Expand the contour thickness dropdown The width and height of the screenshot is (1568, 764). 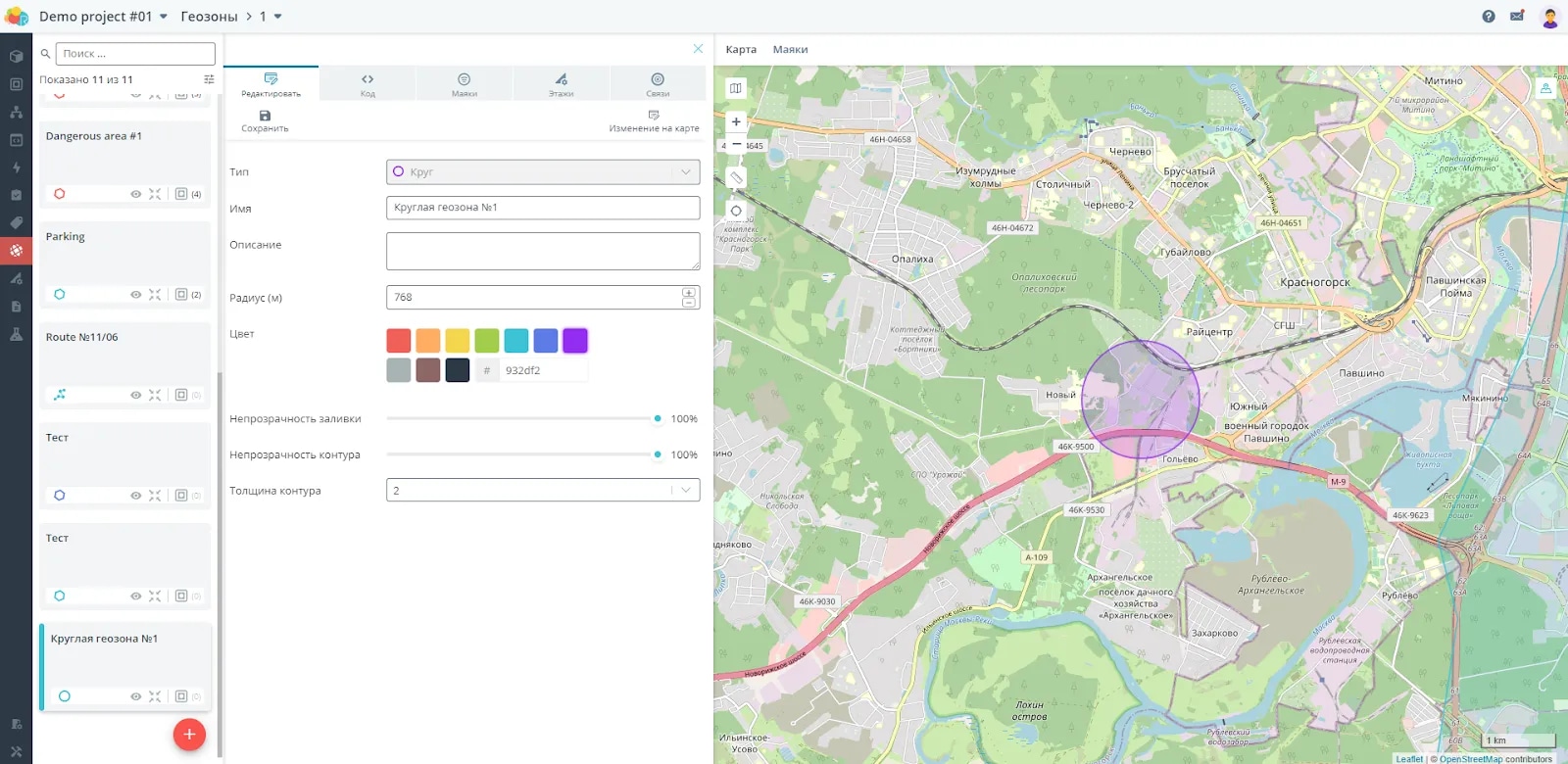point(685,490)
